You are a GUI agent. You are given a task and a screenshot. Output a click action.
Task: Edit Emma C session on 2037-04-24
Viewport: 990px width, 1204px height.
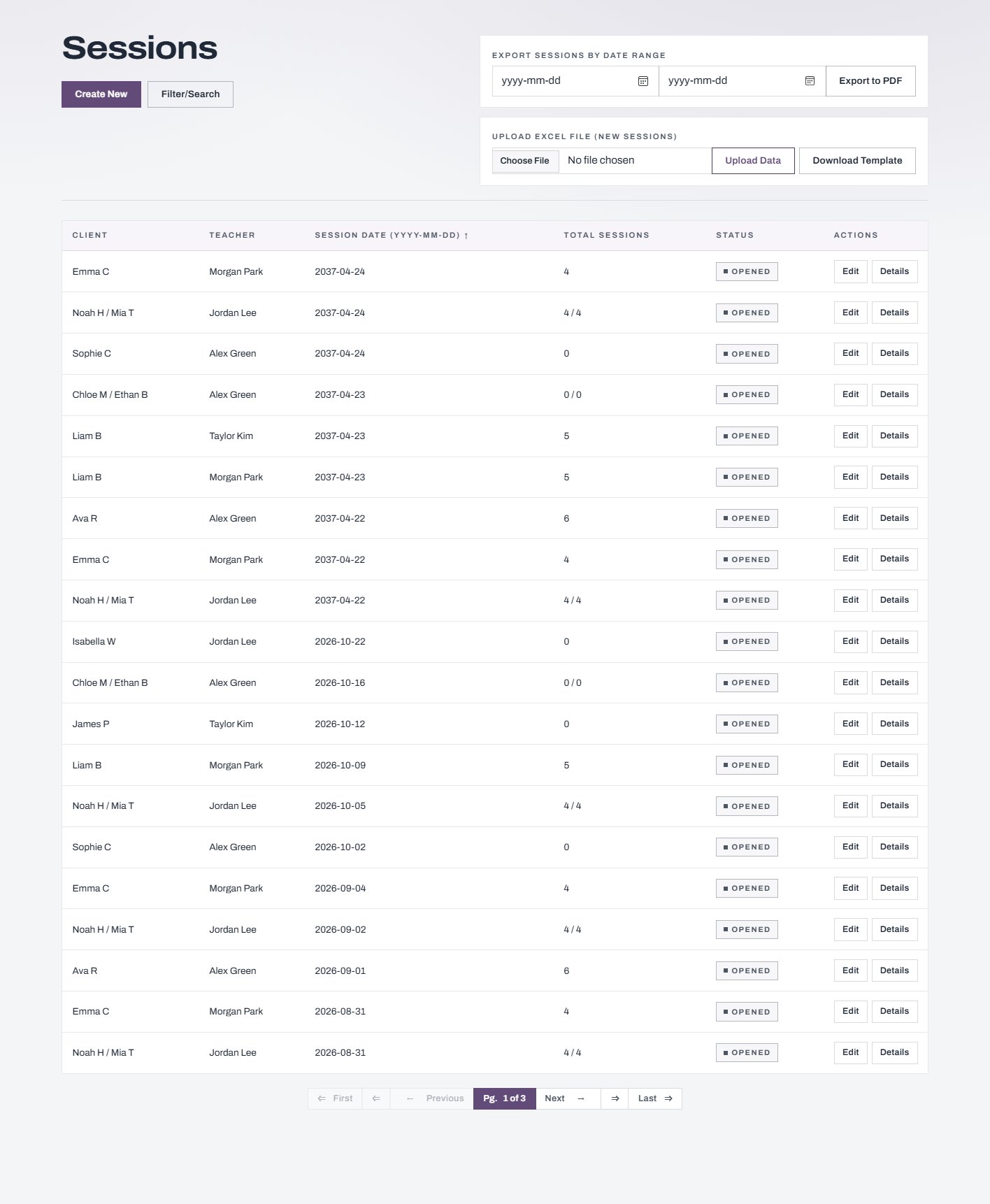(851, 271)
